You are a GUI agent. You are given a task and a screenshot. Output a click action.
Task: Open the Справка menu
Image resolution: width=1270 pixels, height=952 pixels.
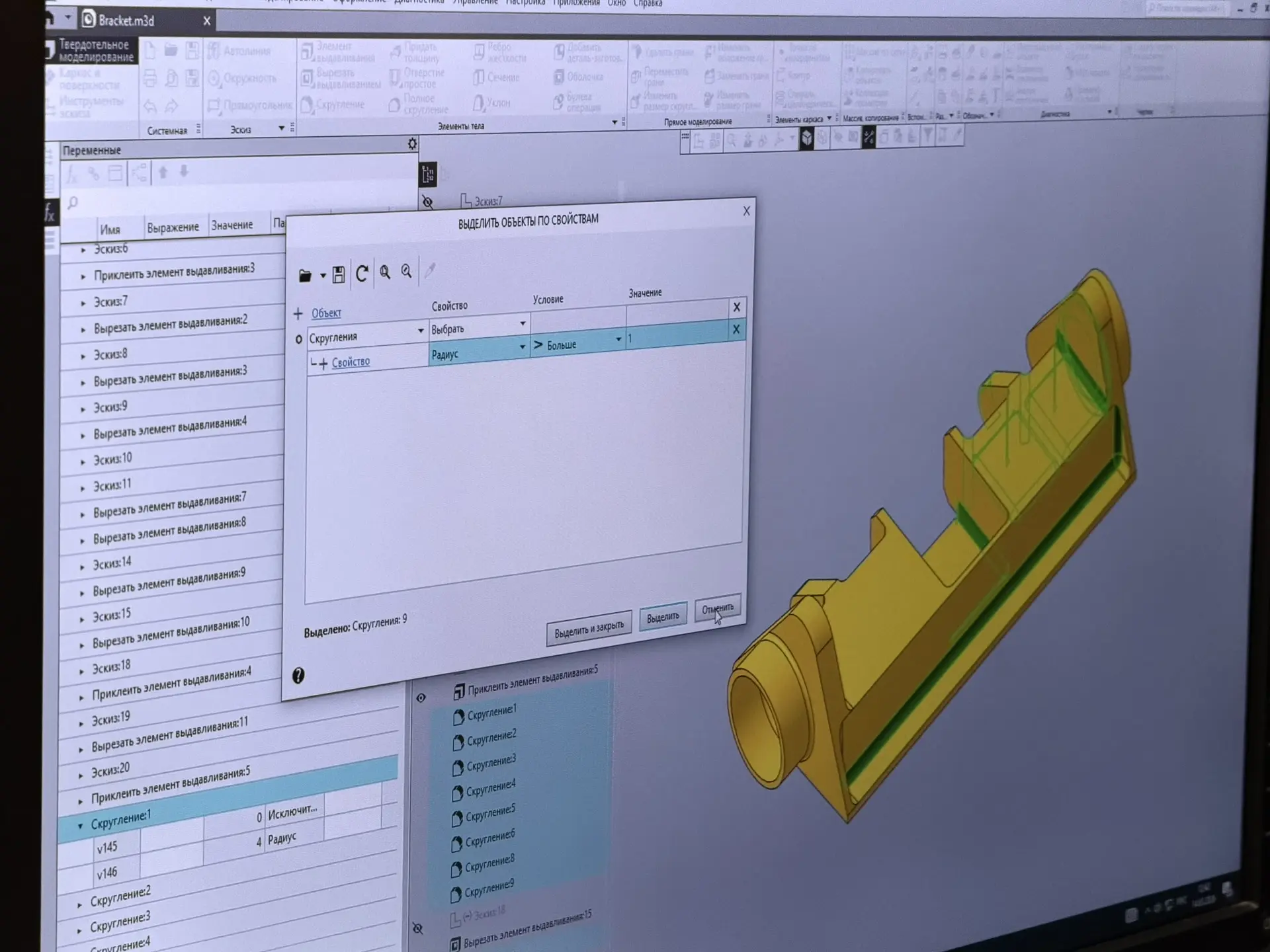coord(648,3)
